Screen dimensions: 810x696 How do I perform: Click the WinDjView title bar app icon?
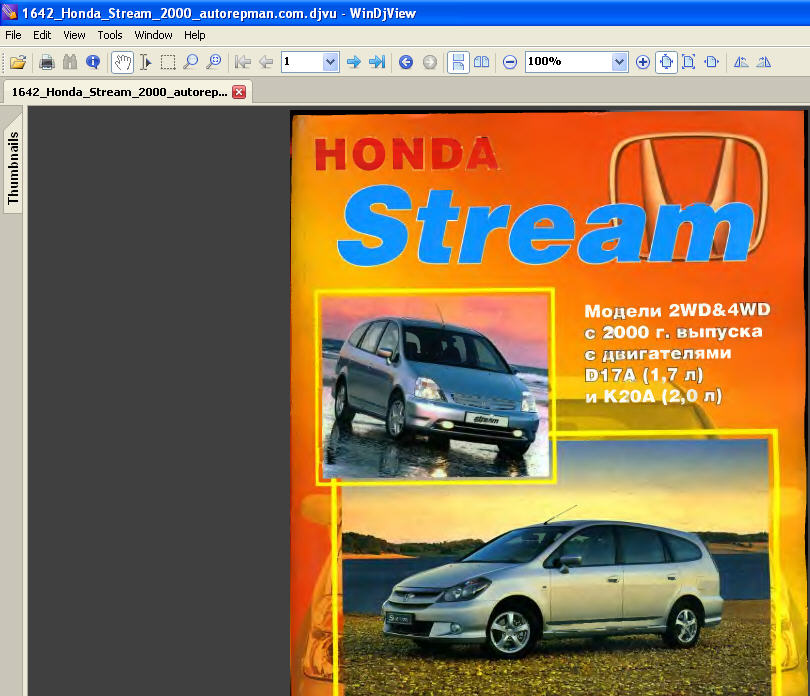(x=10, y=12)
